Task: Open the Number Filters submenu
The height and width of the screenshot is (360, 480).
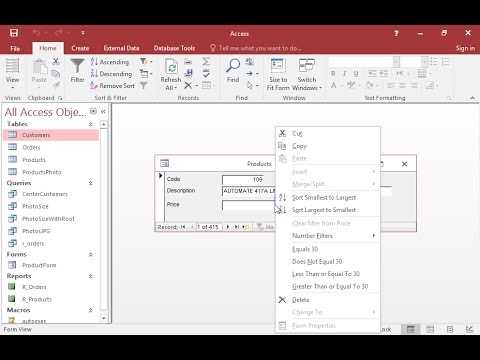Action: coord(328,236)
